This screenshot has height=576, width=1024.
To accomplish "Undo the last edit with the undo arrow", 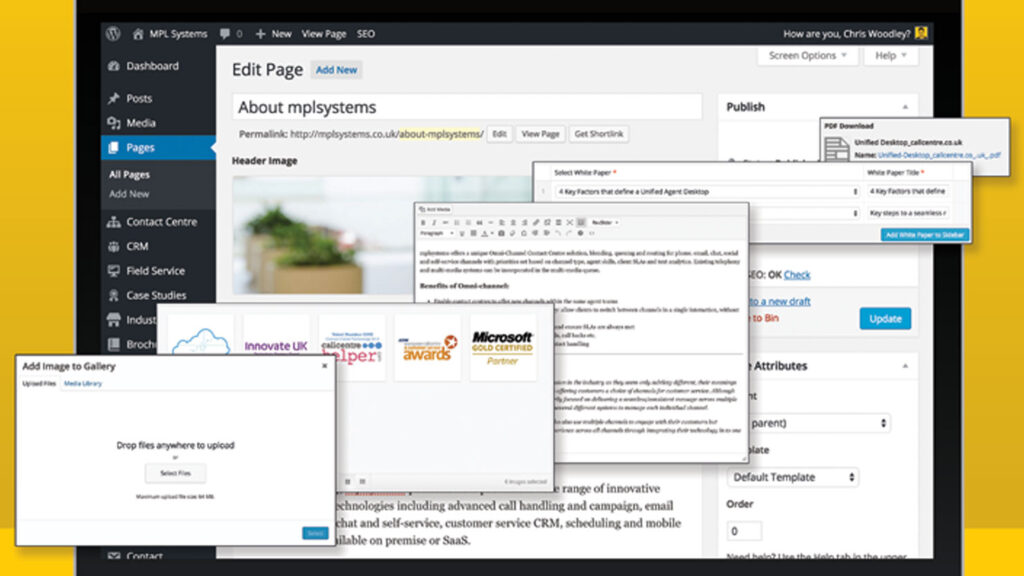I will pos(558,233).
